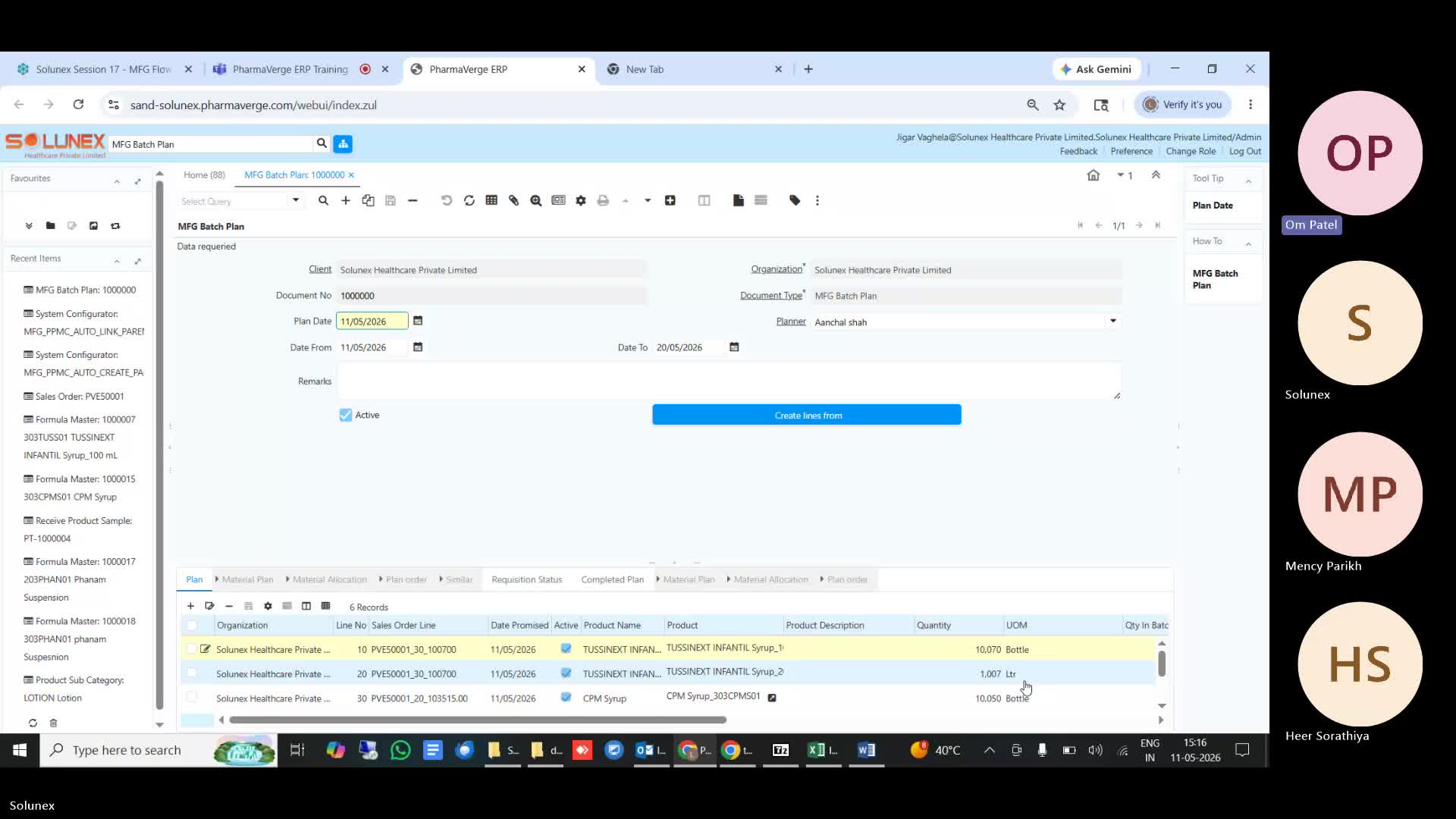Refresh the MFG Batch Plan record
The height and width of the screenshot is (819, 1456).
click(469, 201)
